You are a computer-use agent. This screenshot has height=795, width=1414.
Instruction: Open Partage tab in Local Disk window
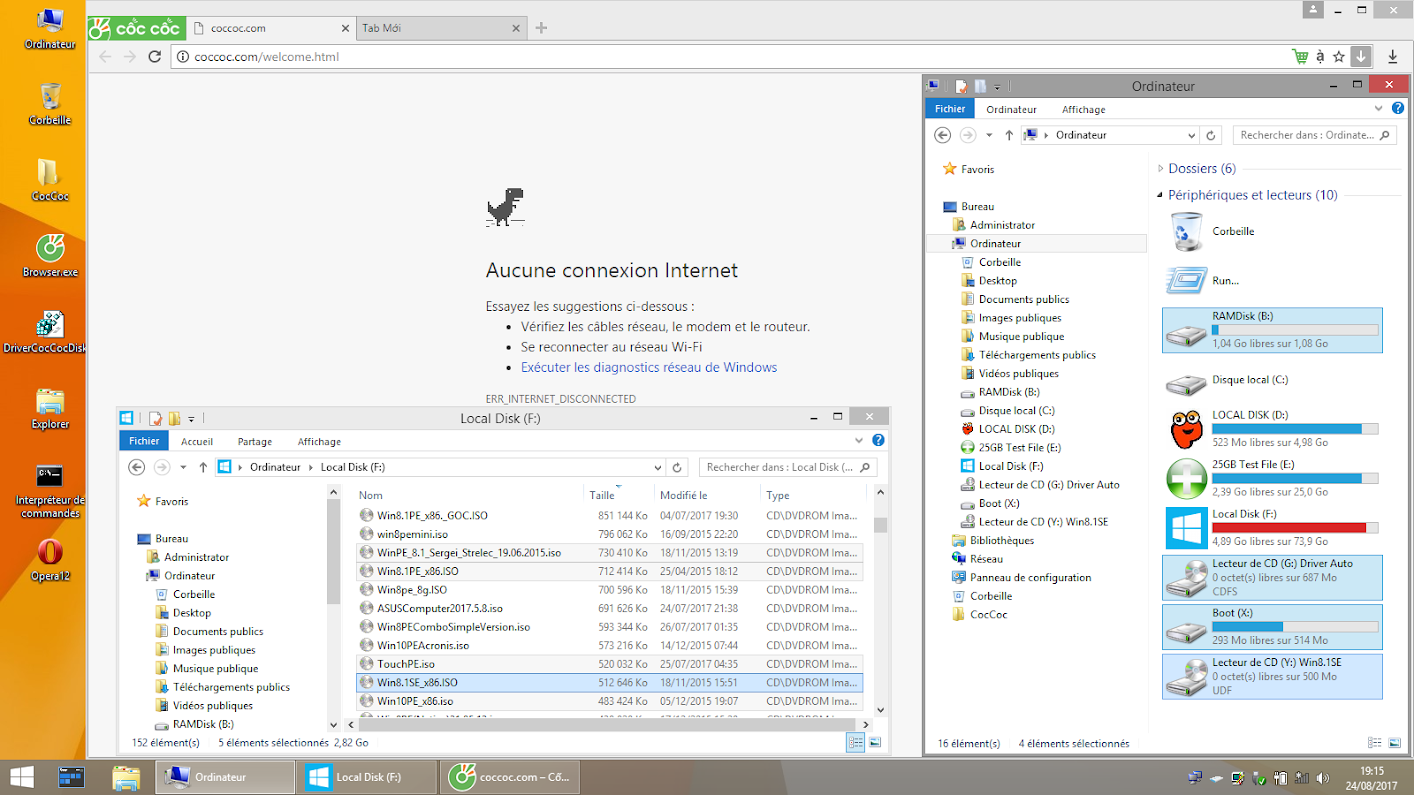(255, 441)
